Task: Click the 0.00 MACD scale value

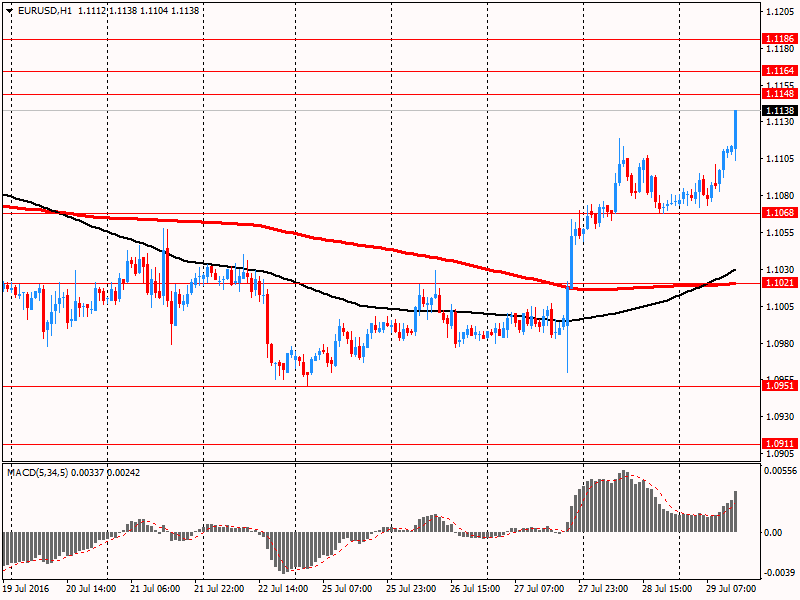Action: (x=773, y=533)
